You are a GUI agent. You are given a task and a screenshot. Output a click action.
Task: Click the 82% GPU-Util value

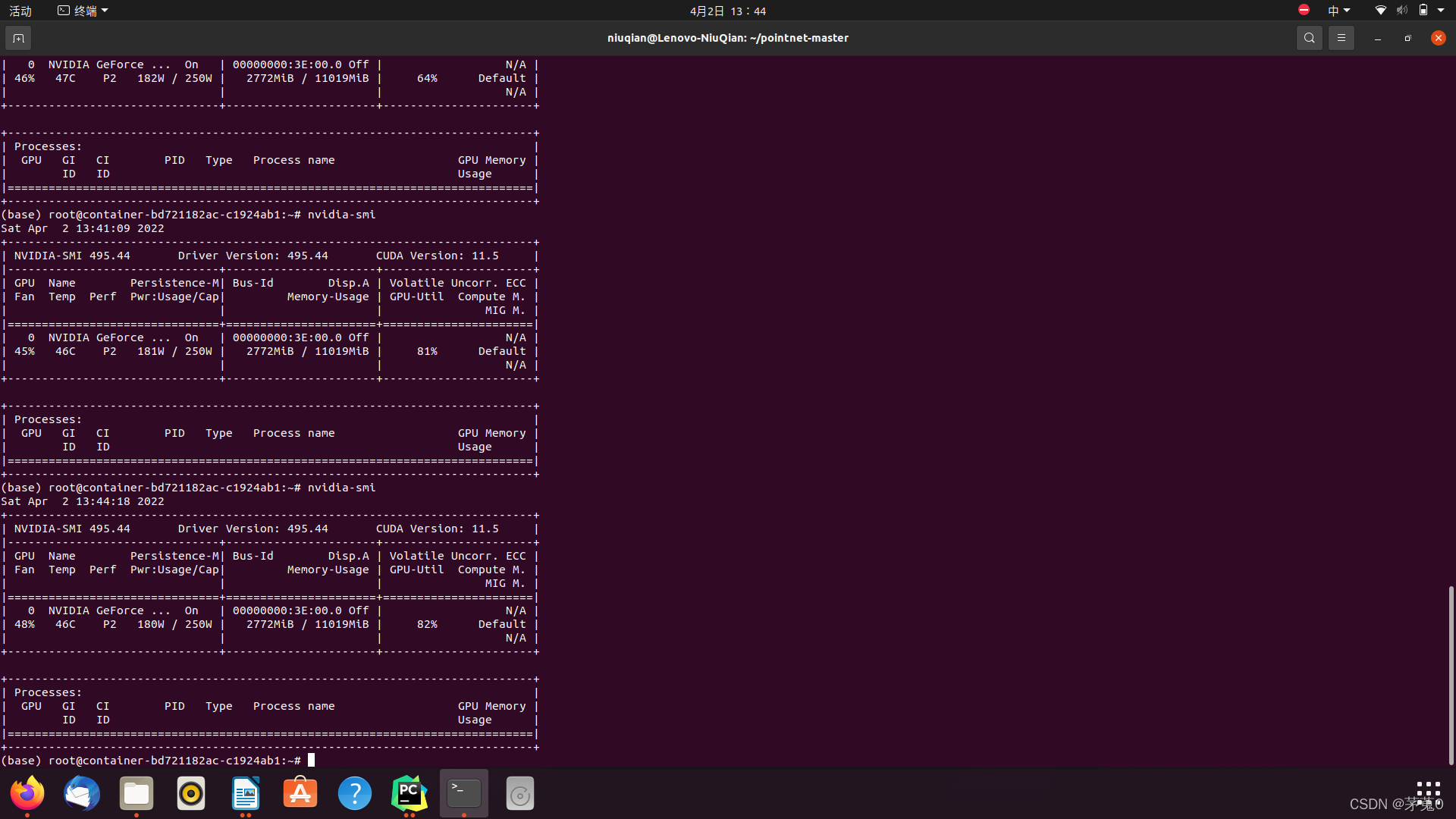(x=427, y=624)
